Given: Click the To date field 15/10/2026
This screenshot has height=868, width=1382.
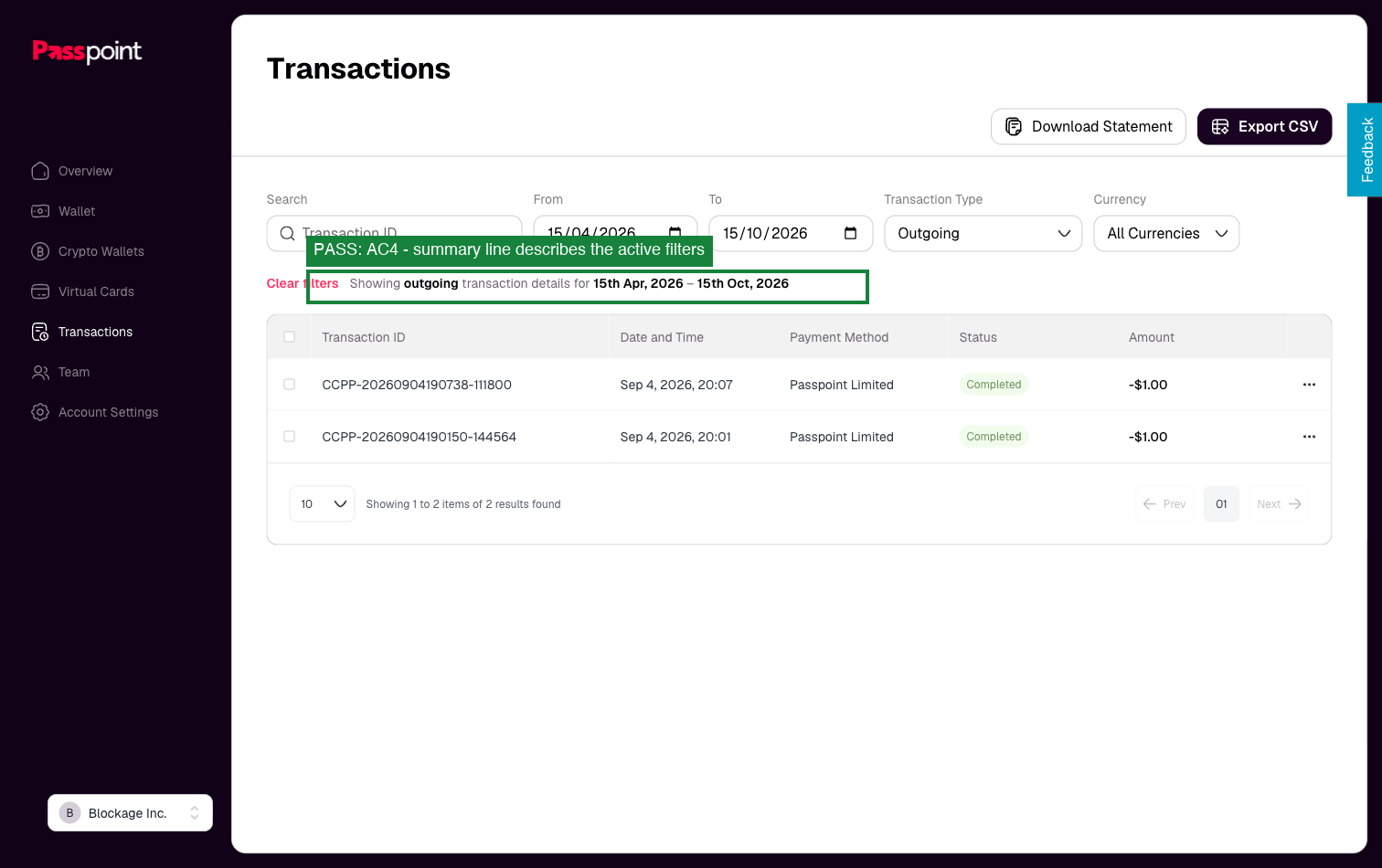Looking at the screenshot, I should click(791, 233).
